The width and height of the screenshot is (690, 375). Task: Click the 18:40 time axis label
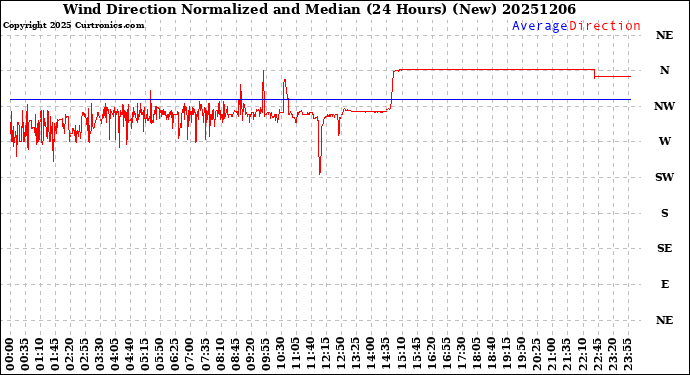pyautogui.click(x=491, y=355)
